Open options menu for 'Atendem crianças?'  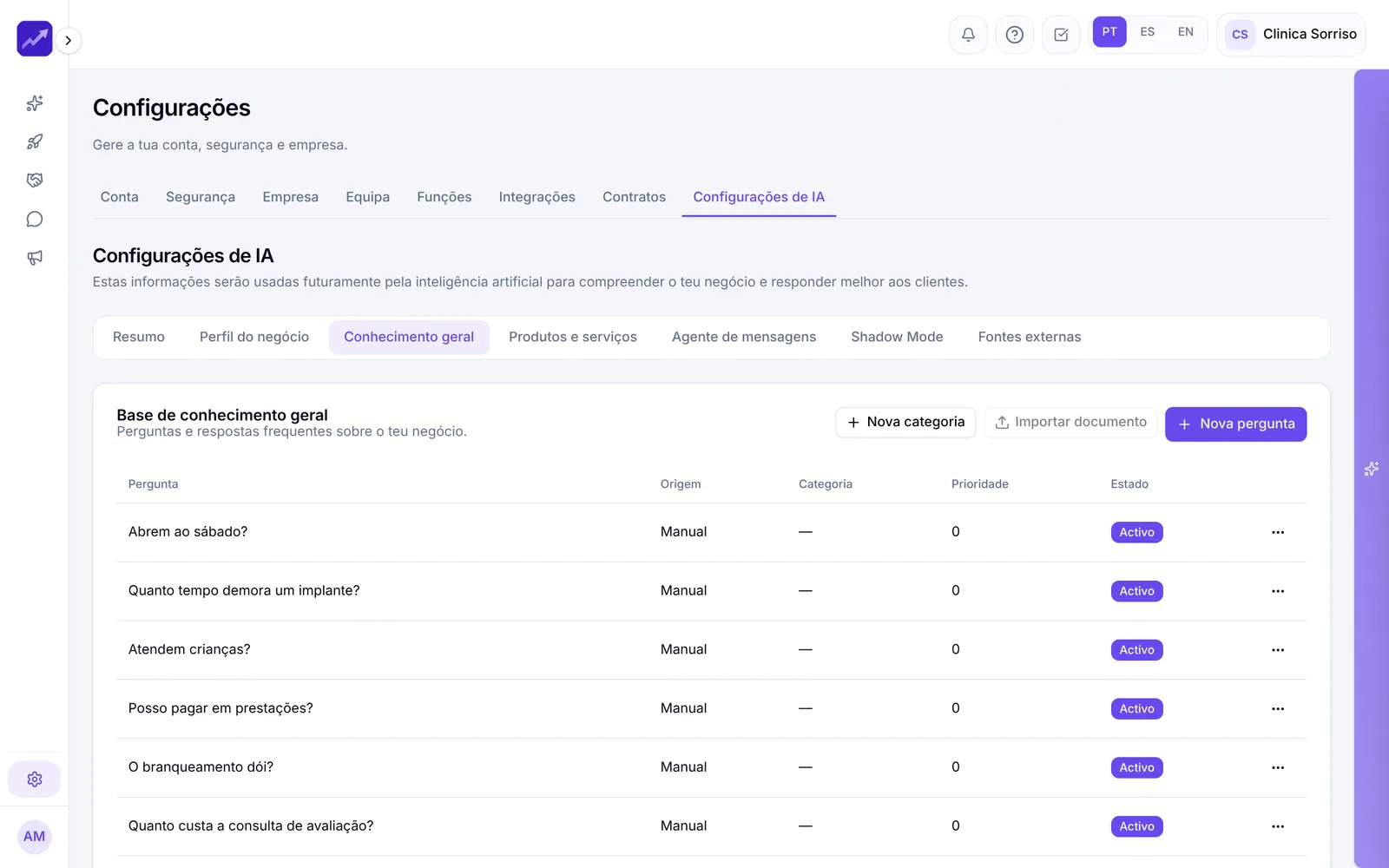pyautogui.click(x=1278, y=650)
